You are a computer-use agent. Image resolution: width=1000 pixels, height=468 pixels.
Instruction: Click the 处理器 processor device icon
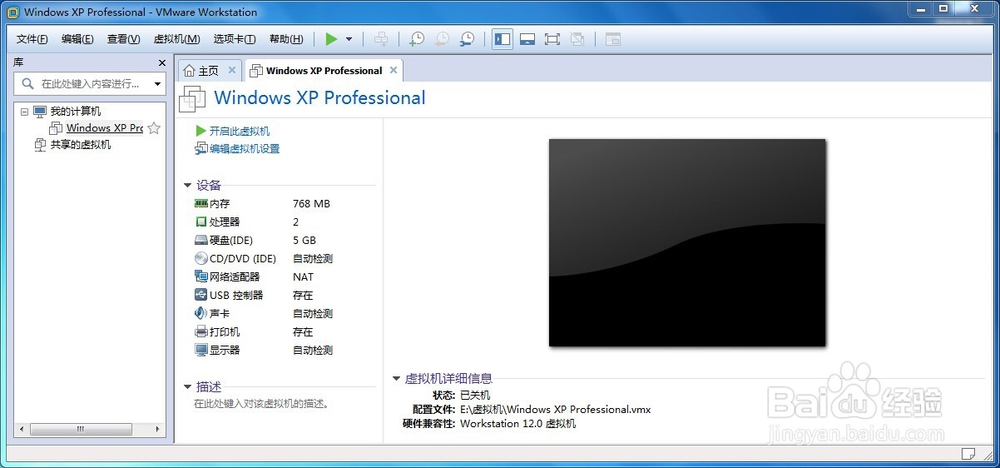click(201, 222)
